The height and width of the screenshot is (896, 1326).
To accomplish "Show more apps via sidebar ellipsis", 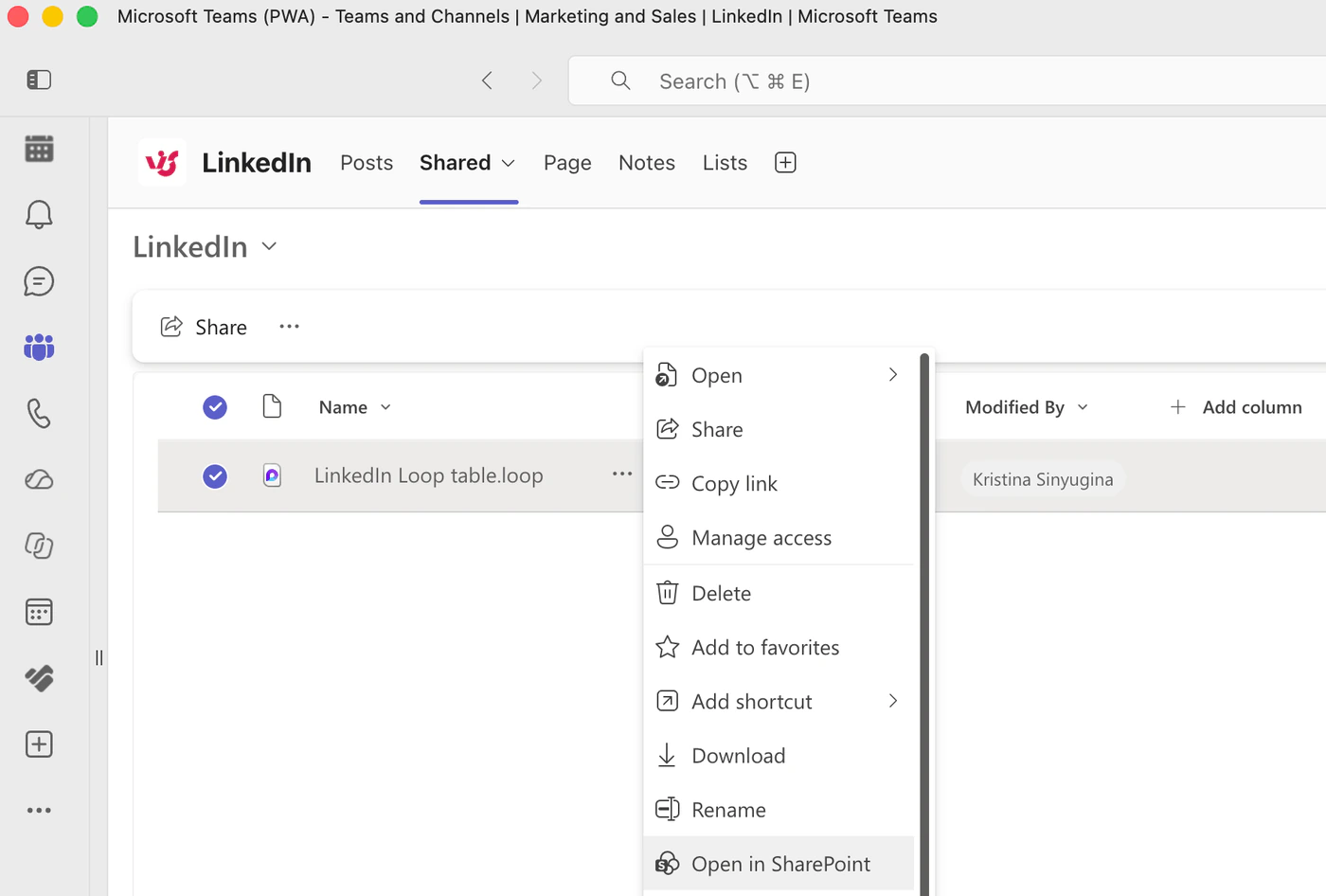I will [x=39, y=811].
